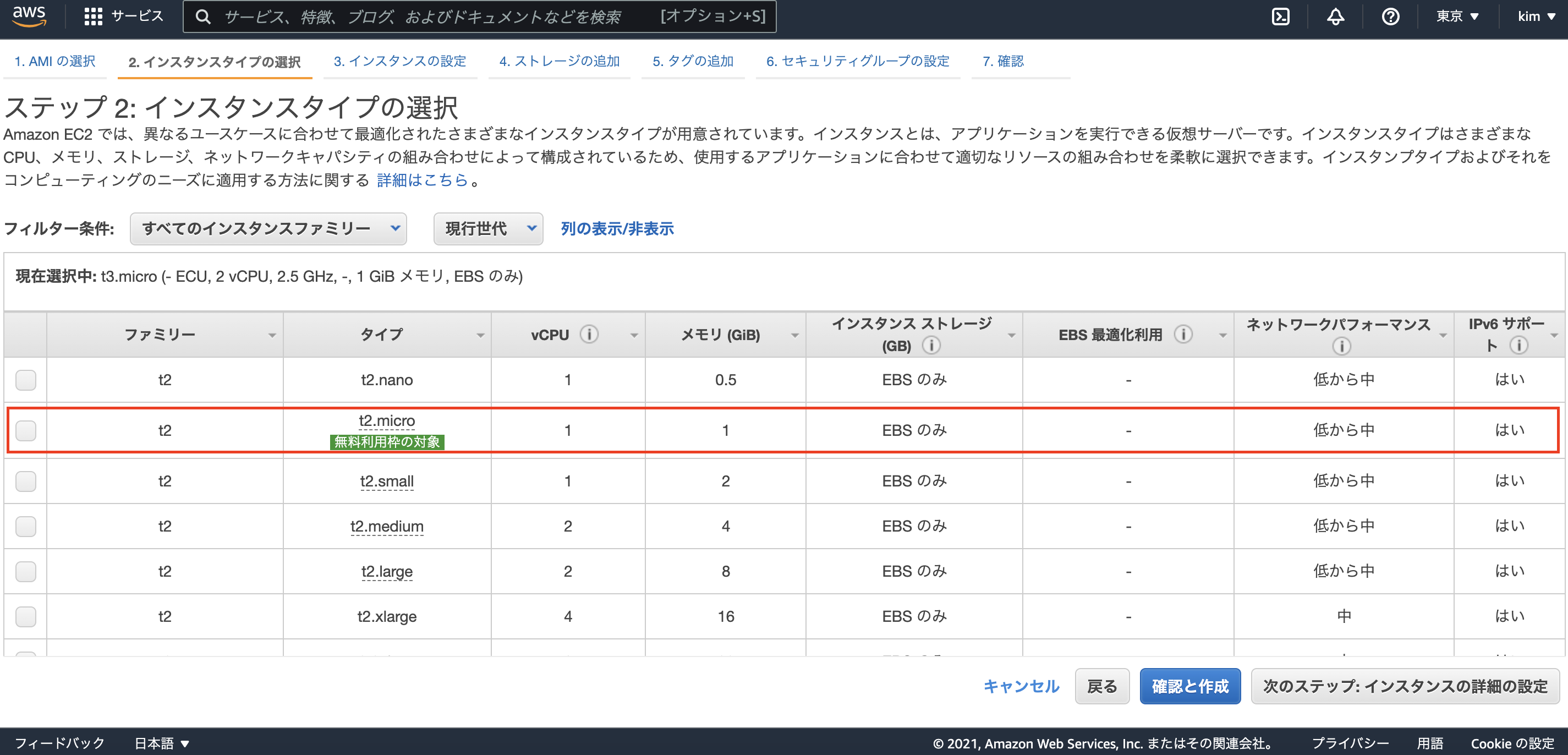
Task: Show network performance info icon
Action: pyautogui.click(x=1341, y=346)
